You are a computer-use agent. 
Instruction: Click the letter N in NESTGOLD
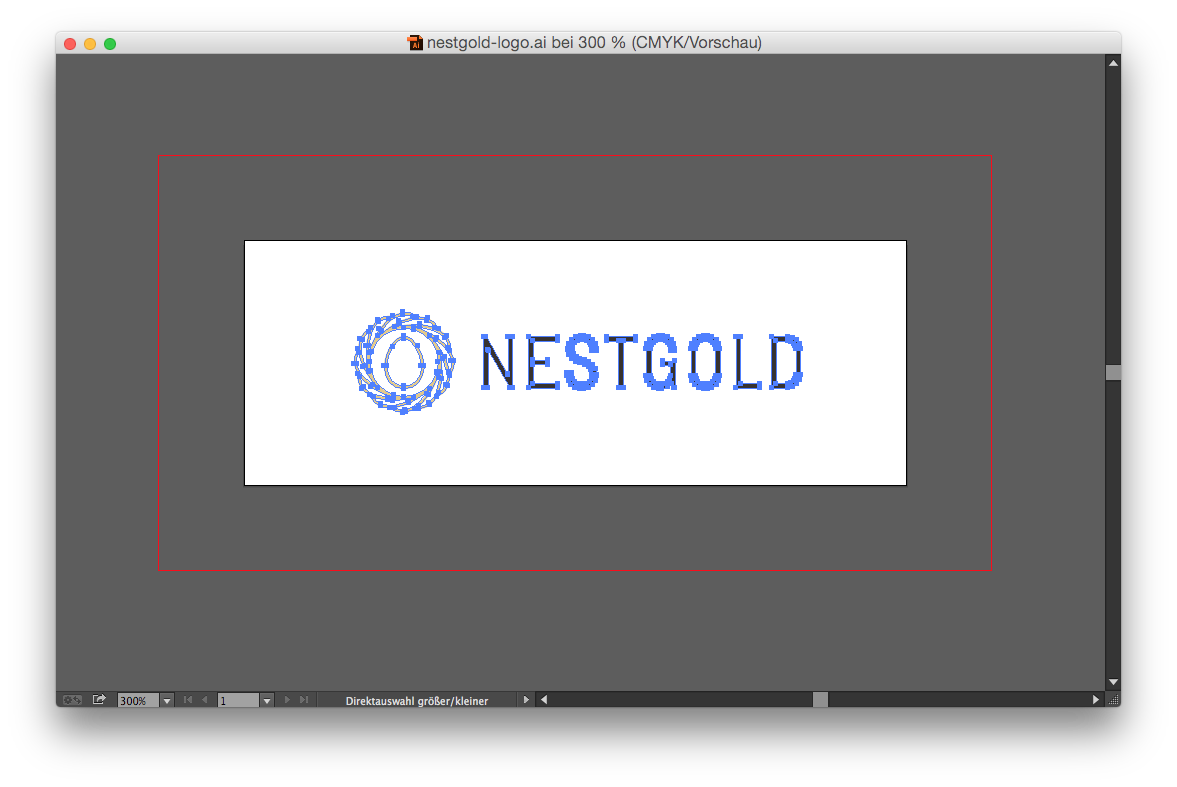498,363
